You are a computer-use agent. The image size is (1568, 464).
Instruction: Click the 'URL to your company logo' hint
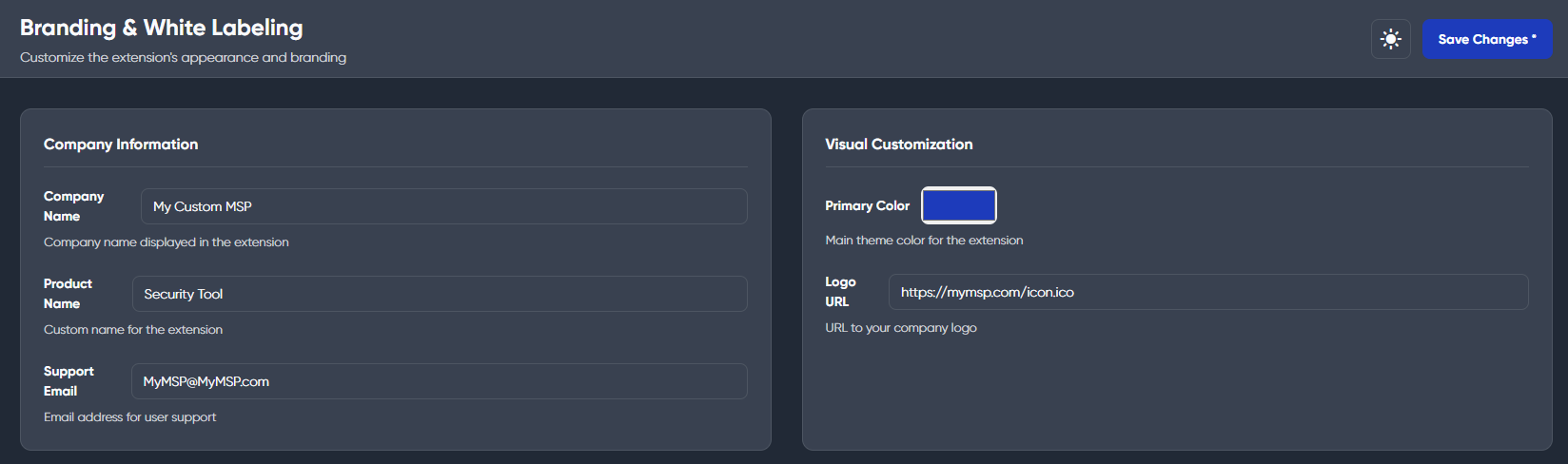coord(901,328)
